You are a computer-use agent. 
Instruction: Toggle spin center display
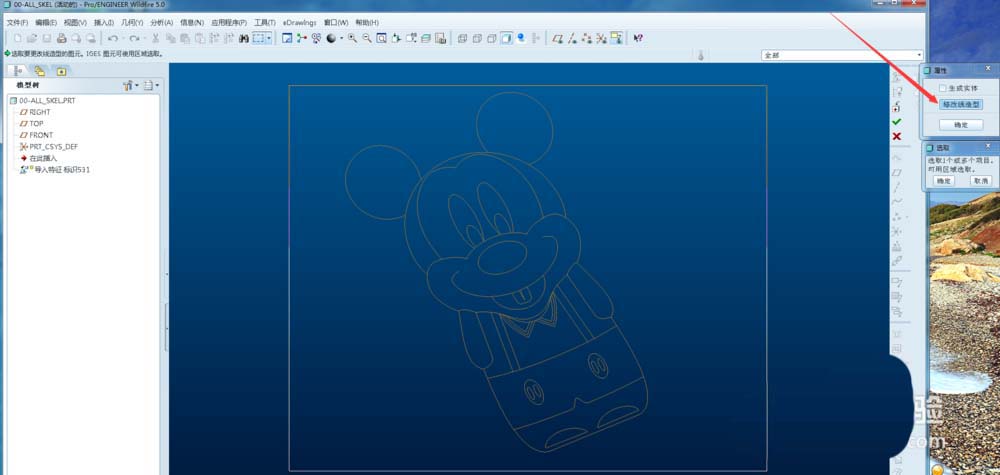(x=301, y=38)
